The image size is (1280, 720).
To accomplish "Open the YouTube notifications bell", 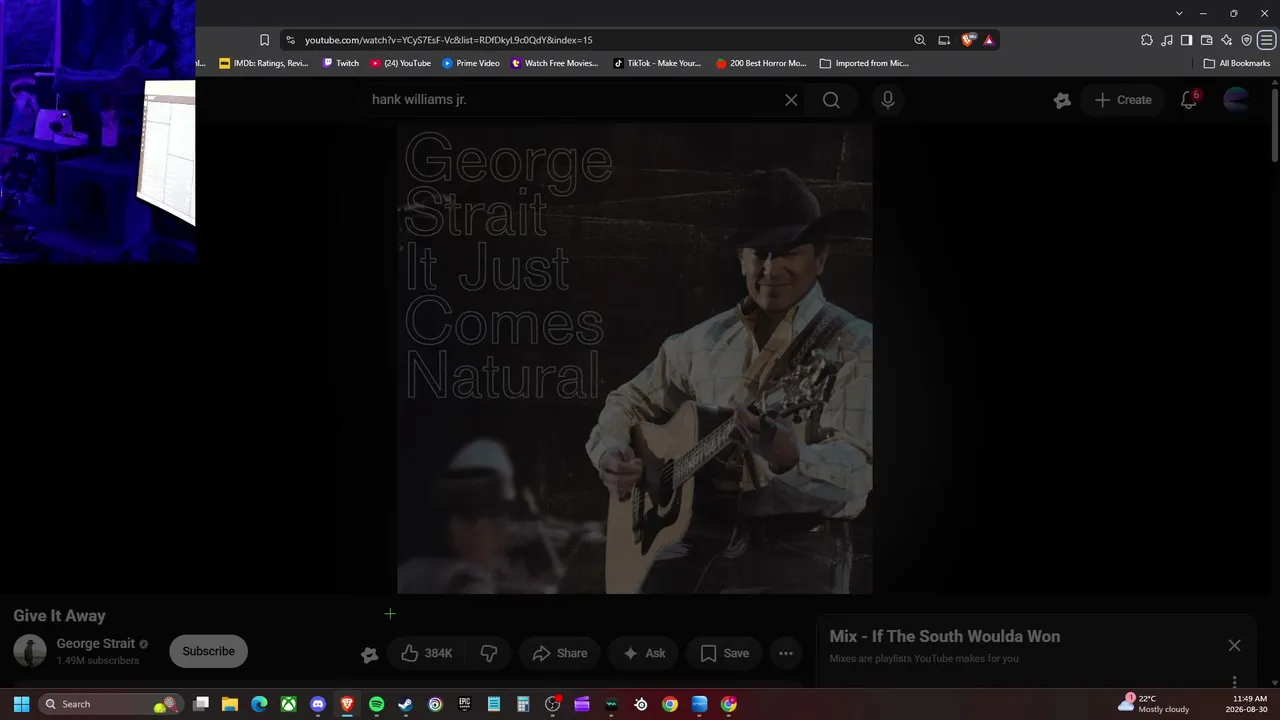I will pos(1189,100).
